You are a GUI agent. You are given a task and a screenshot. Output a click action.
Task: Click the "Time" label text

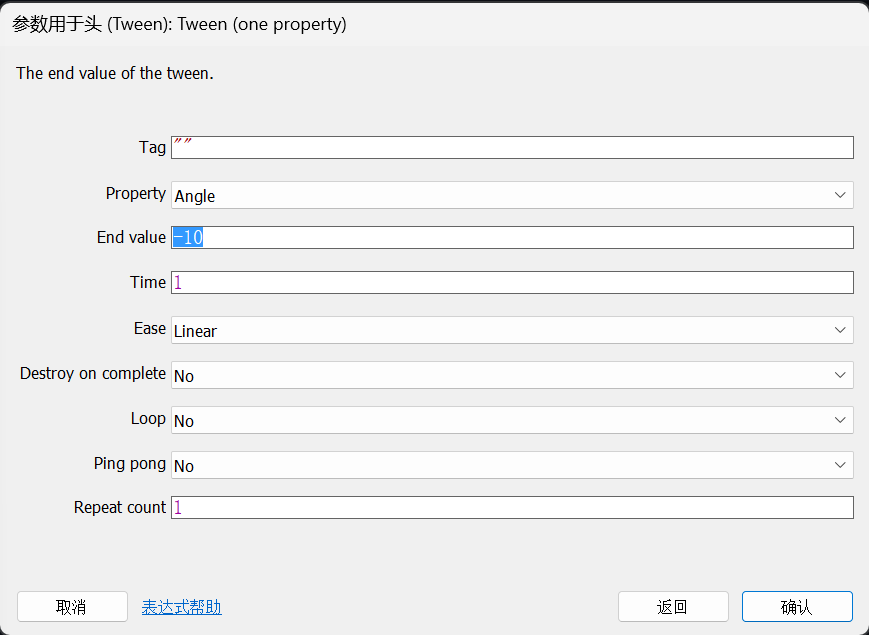(x=148, y=282)
